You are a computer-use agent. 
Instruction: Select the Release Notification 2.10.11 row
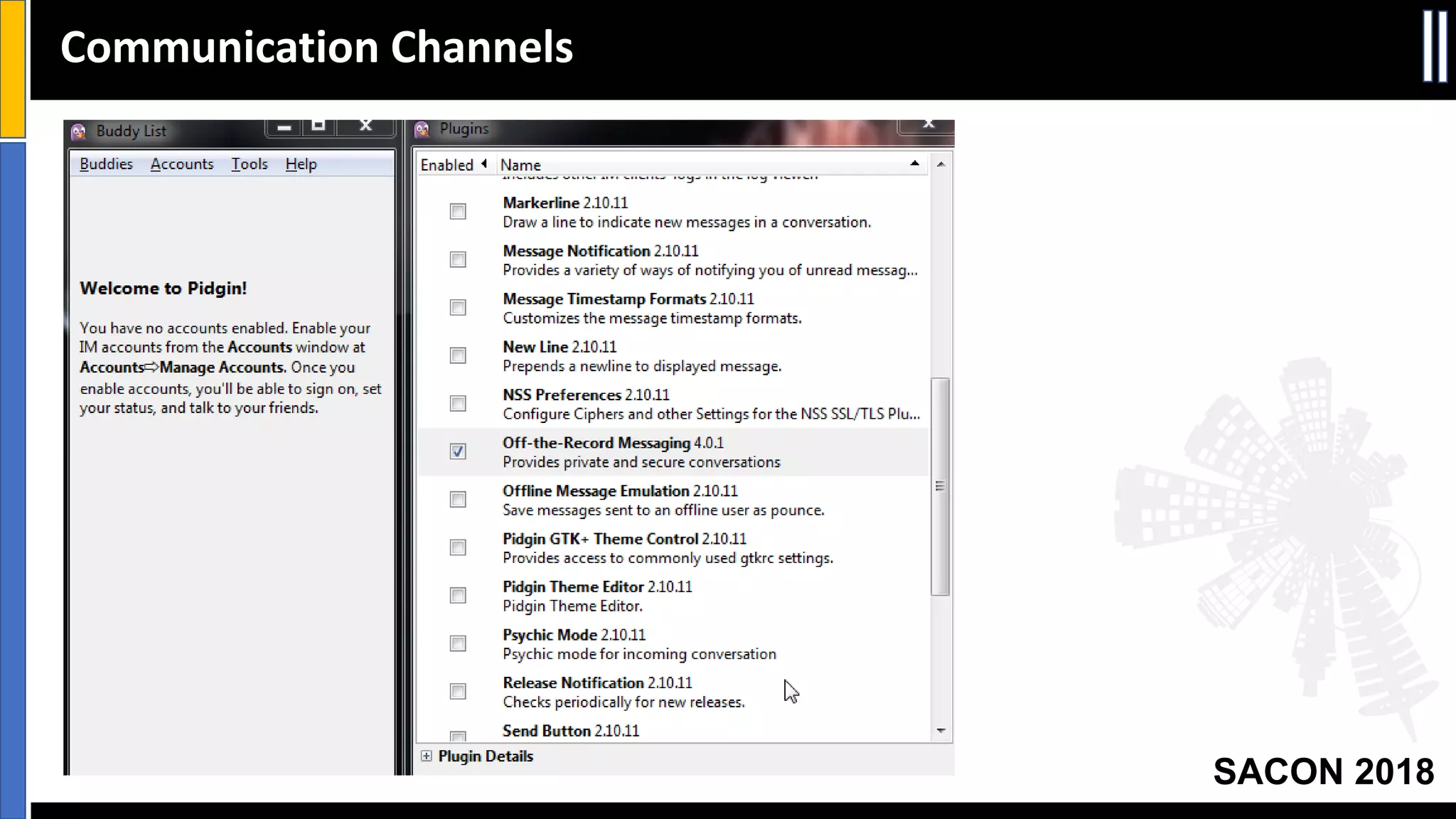tap(673, 692)
